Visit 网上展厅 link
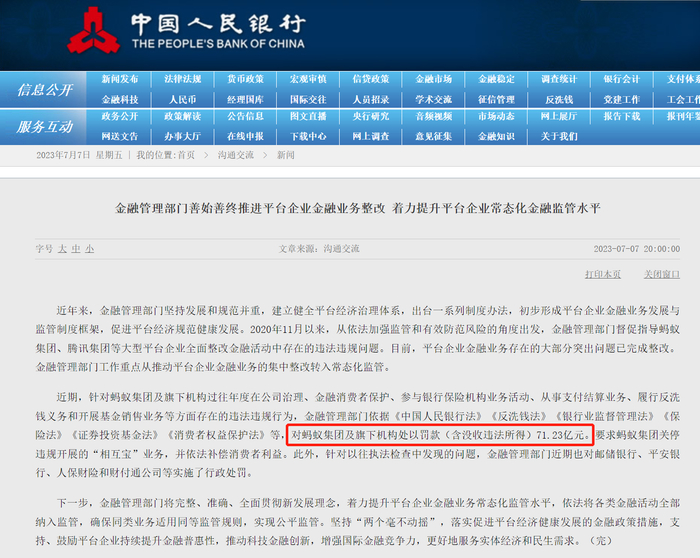Screen dimensions: 700x558 pos(559,117)
